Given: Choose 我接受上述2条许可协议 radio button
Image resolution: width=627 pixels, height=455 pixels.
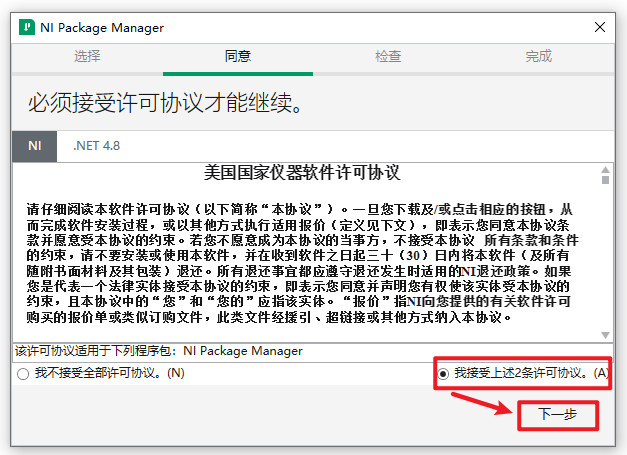Looking at the screenshot, I should click(x=442, y=374).
